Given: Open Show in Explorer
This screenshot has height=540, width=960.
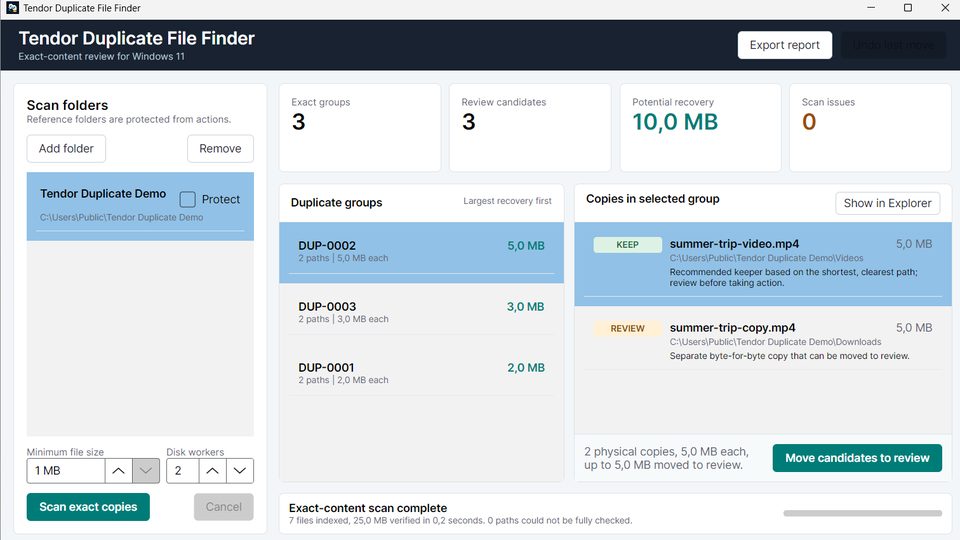Looking at the screenshot, I should [x=887, y=203].
